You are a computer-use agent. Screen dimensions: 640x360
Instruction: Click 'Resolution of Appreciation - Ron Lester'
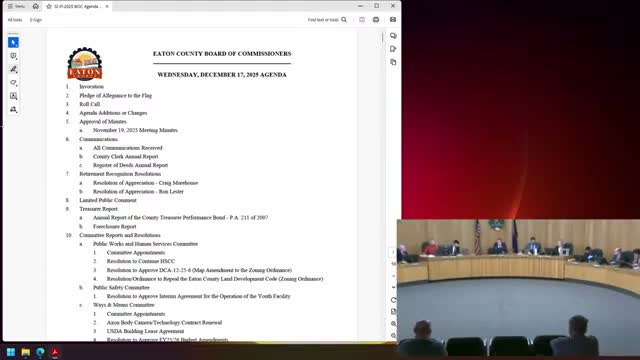pyautogui.click(x=138, y=191)
